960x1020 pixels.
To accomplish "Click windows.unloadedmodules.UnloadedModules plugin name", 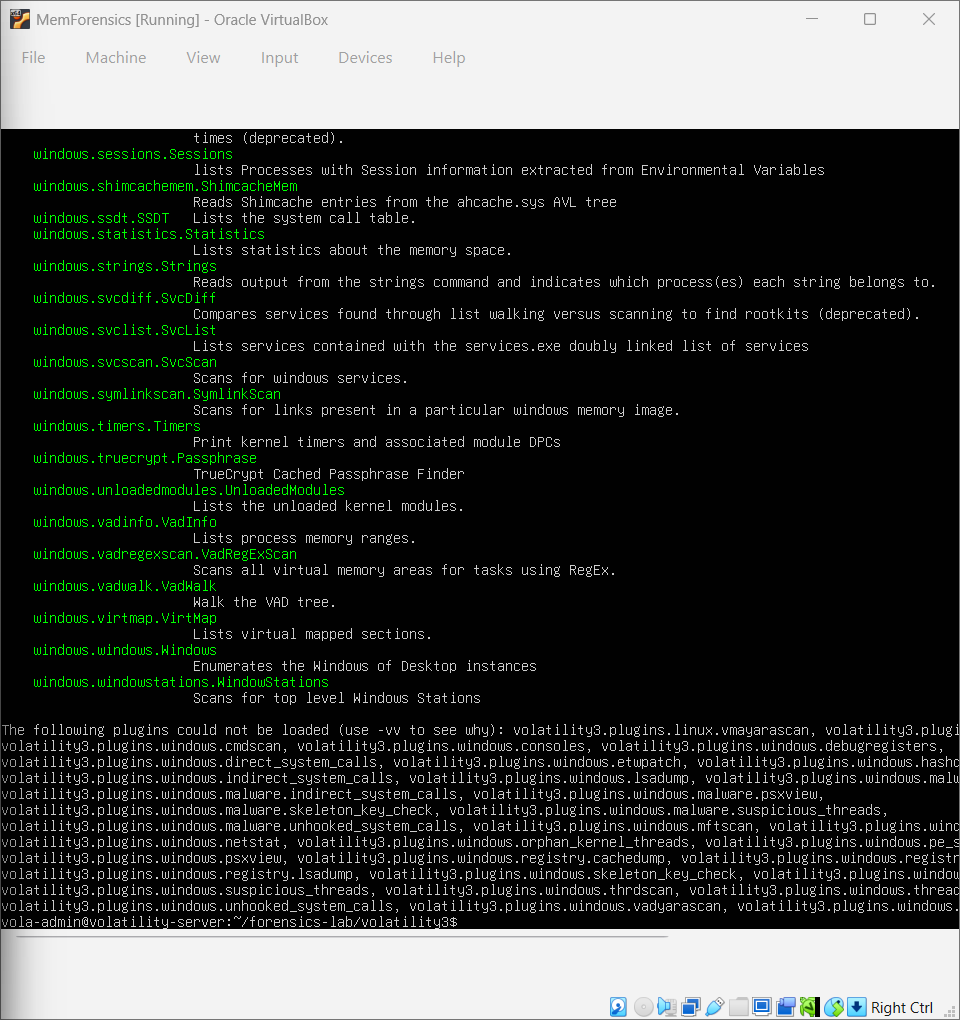I will (189, 490).
